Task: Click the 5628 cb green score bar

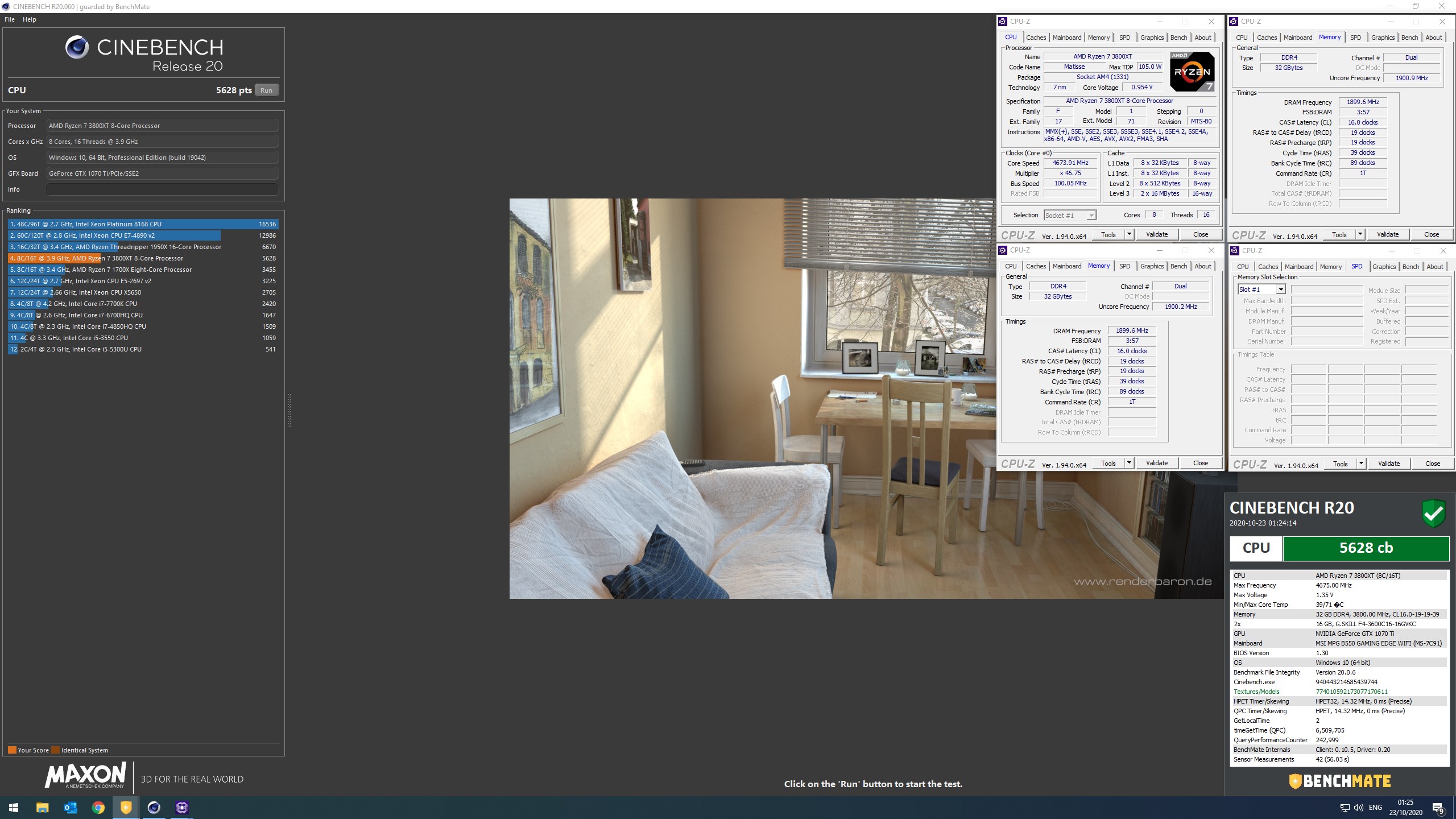Action: point(1366,548)
